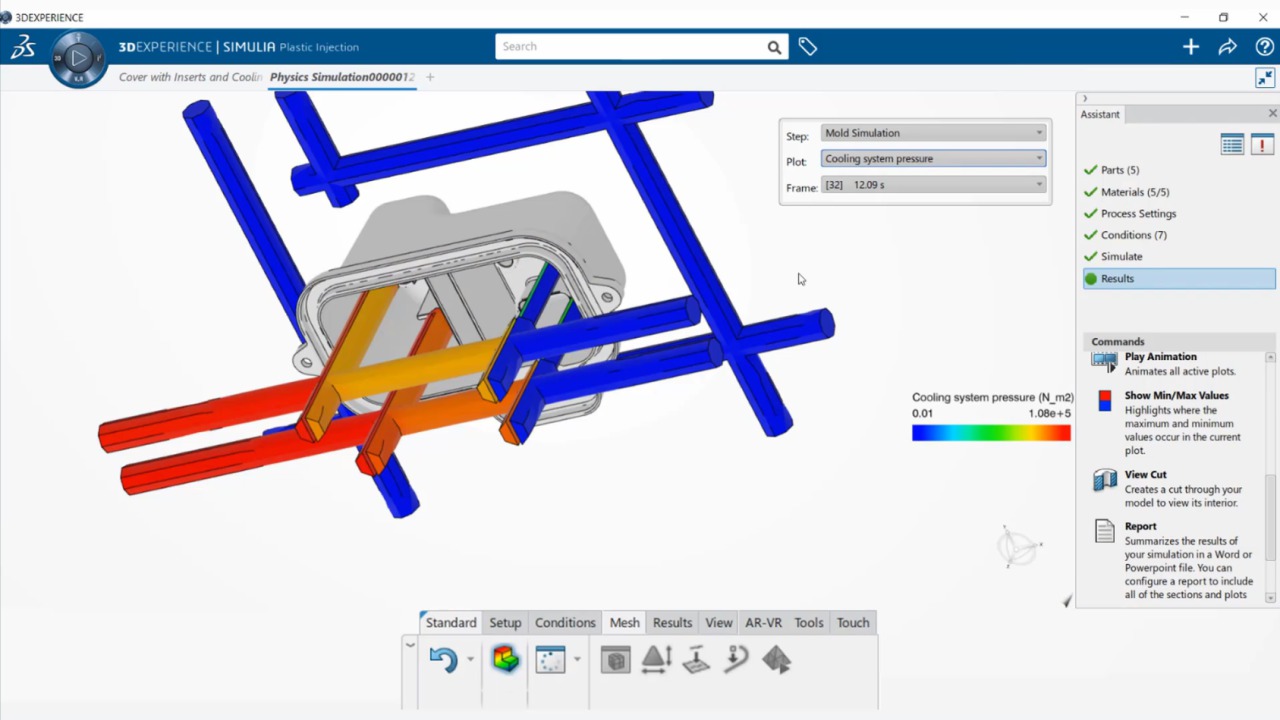Activate the View Cut tool
Viewport: 1280px width, 720px height.
1145,474
